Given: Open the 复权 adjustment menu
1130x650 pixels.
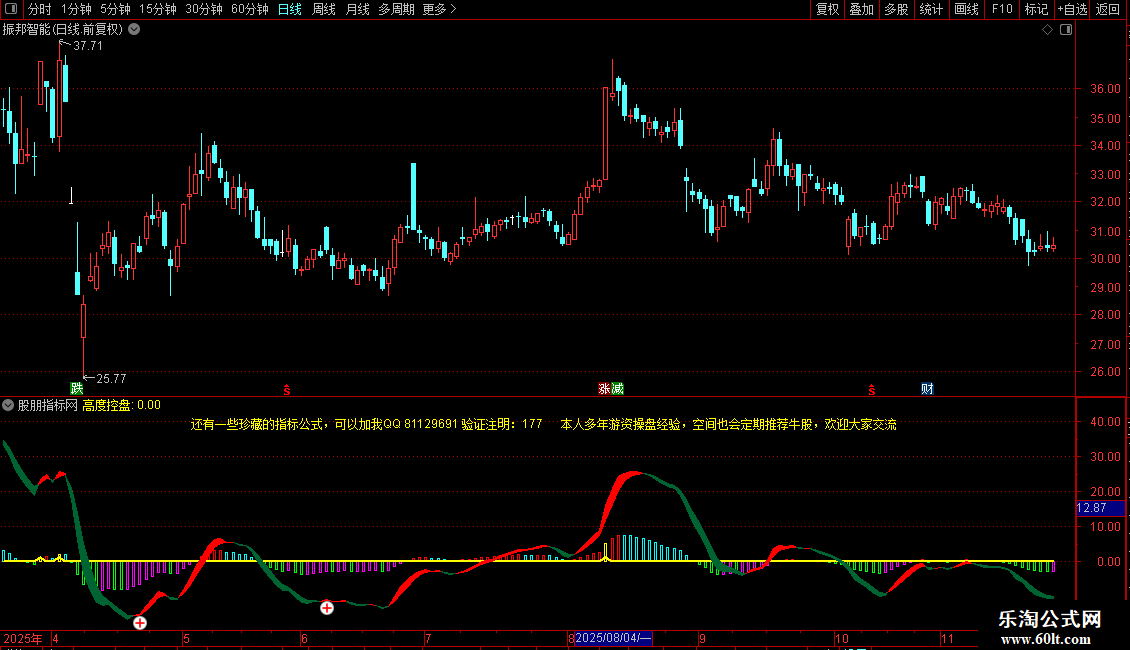Looking at the screenshot, I should pyautogui.click(x=827, y=9).
